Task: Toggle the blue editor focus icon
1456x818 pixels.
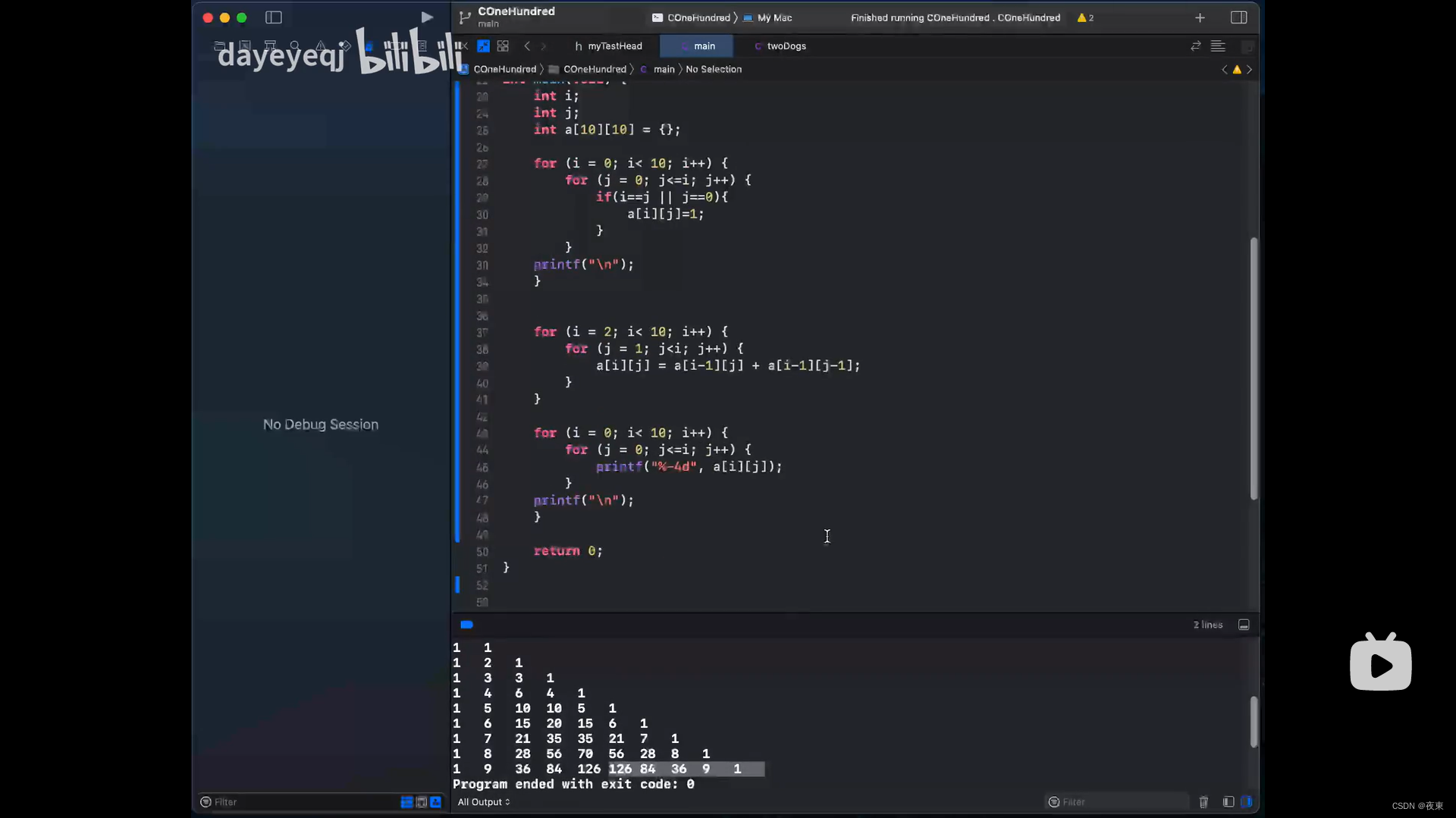Action: tap(483, 46)
